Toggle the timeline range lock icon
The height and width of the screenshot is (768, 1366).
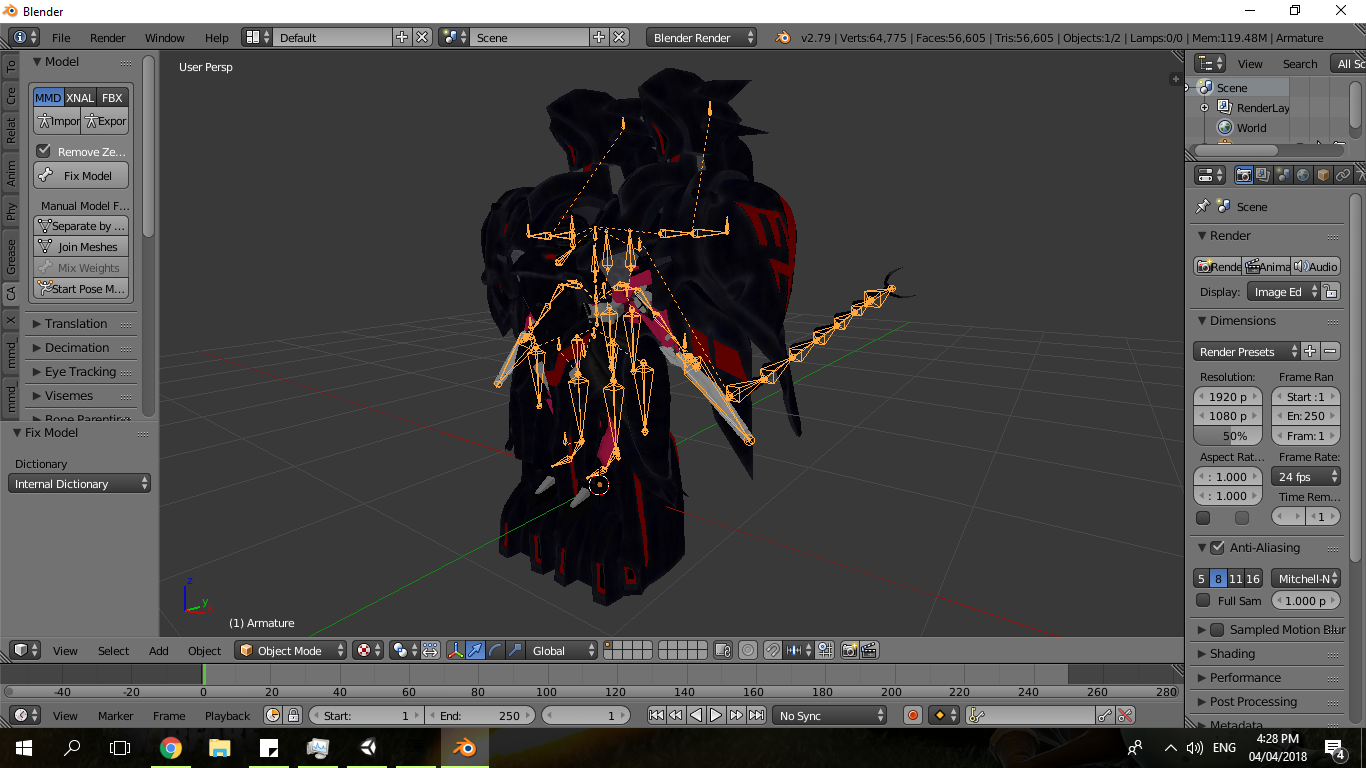293,715
